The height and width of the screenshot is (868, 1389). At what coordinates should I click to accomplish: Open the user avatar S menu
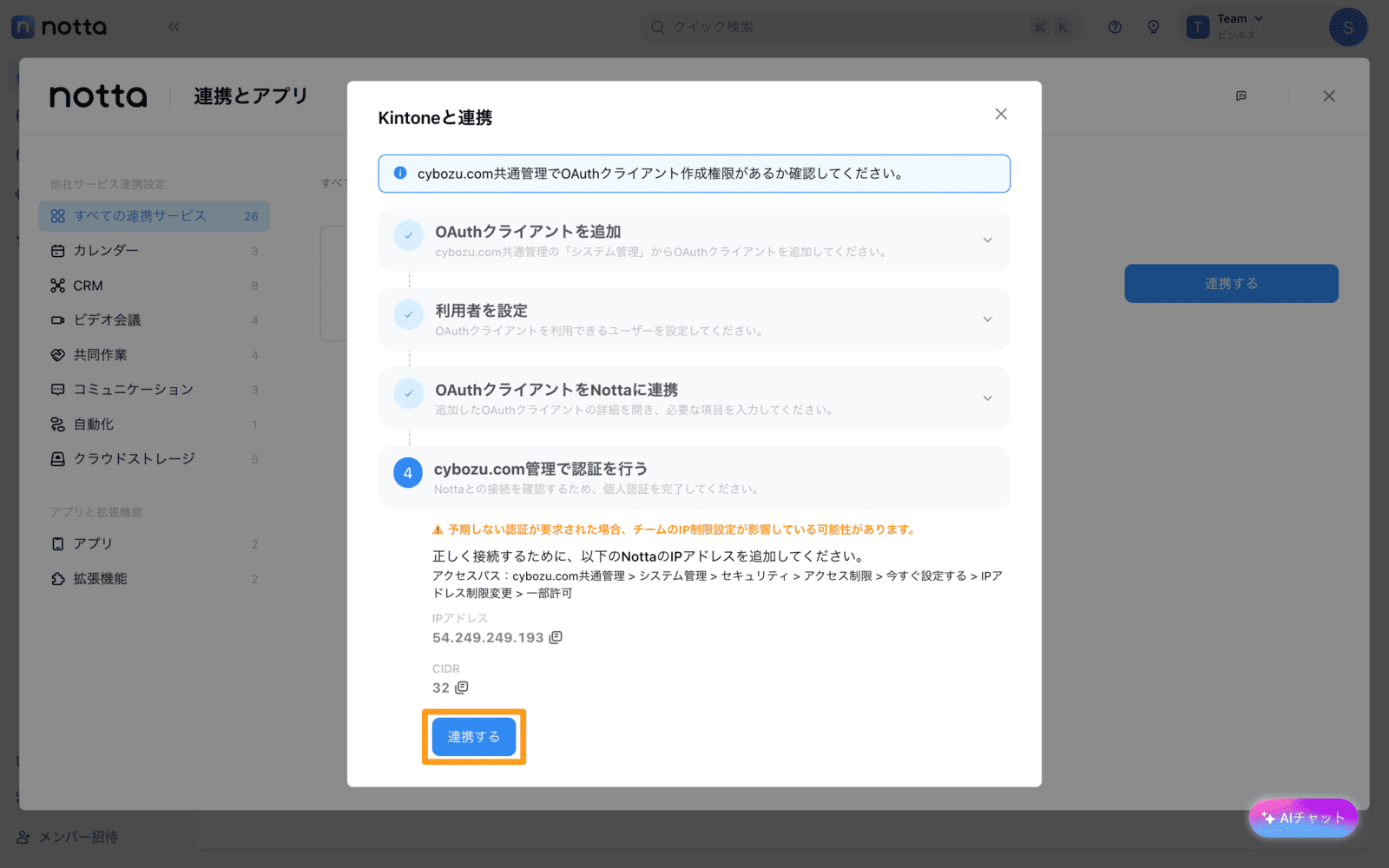pyautogui.click(x=1347, y=27)
